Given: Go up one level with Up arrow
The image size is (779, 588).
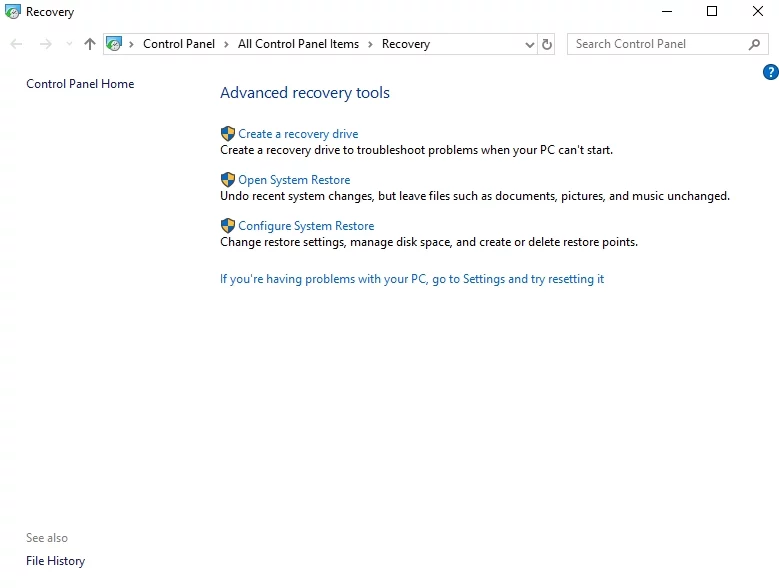Looking at the screenshot, I should point(90,44).
